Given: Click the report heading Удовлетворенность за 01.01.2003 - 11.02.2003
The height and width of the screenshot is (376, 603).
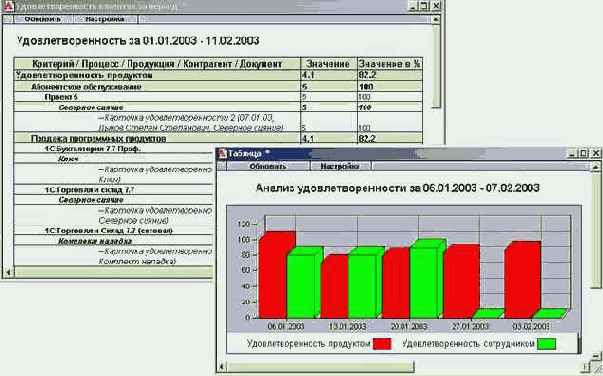Looking at the screenshot, I should click(x=138, y=41).
